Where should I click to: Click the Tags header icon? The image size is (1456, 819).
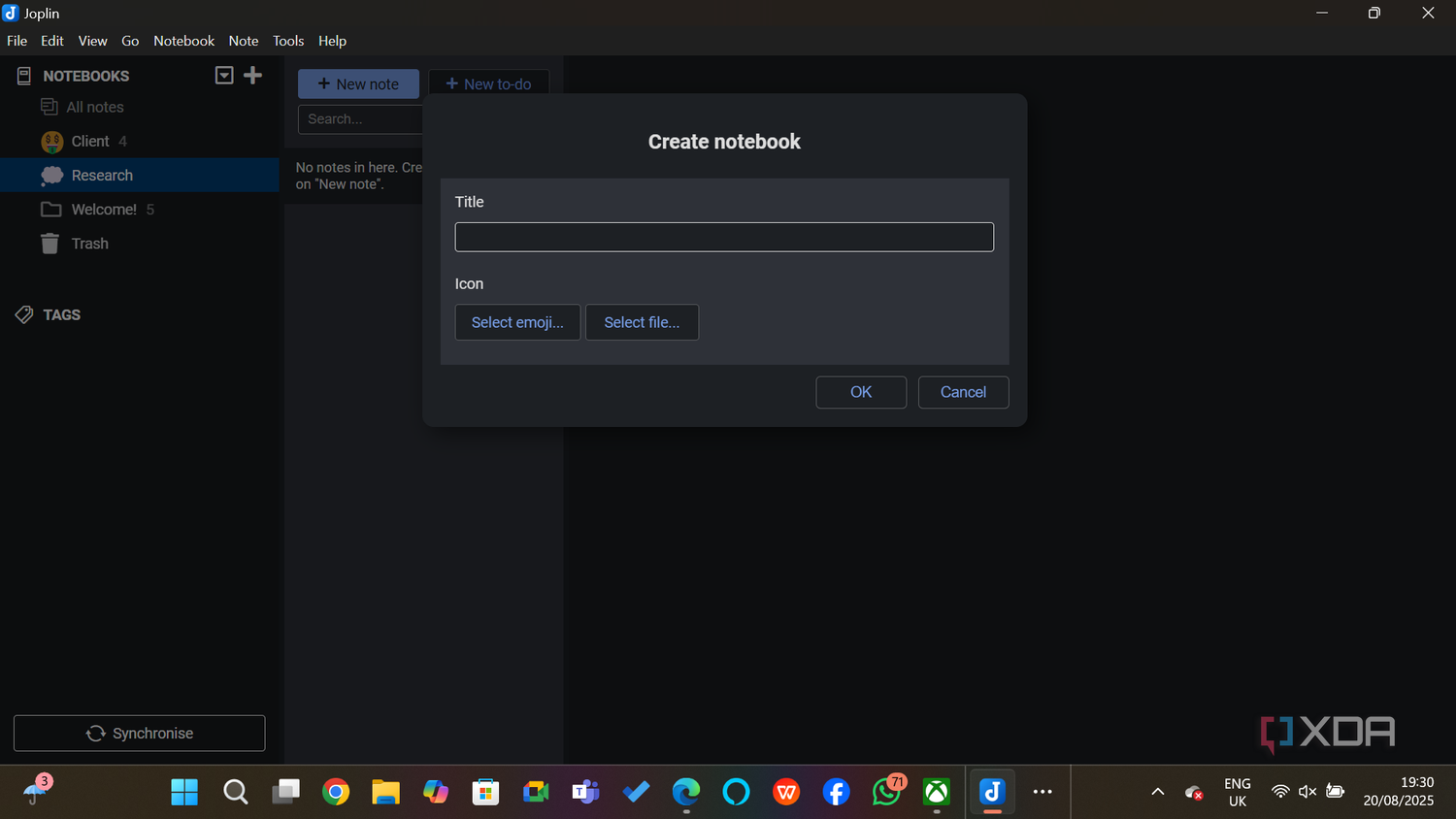24,314
